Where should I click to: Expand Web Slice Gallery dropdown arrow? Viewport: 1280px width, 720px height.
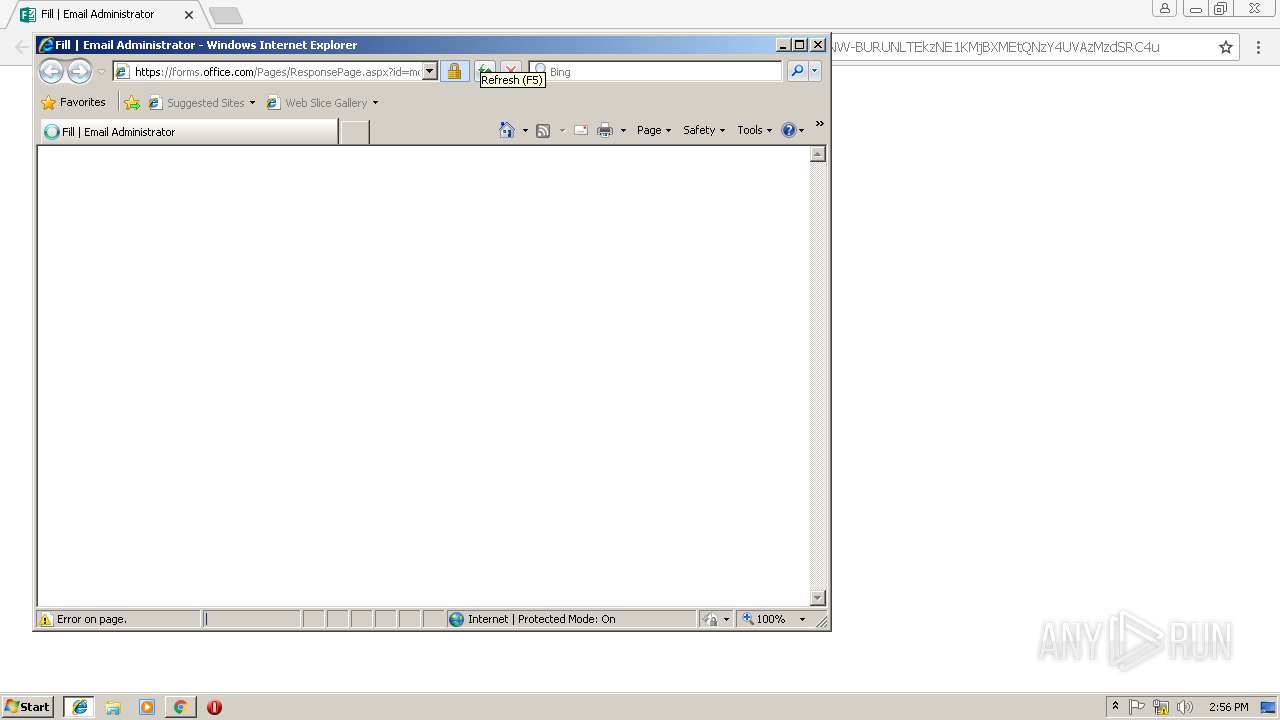[x=375, y=103]
